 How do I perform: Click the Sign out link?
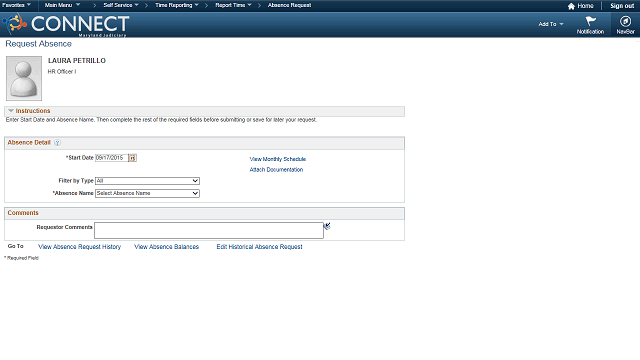coord(622,6)
